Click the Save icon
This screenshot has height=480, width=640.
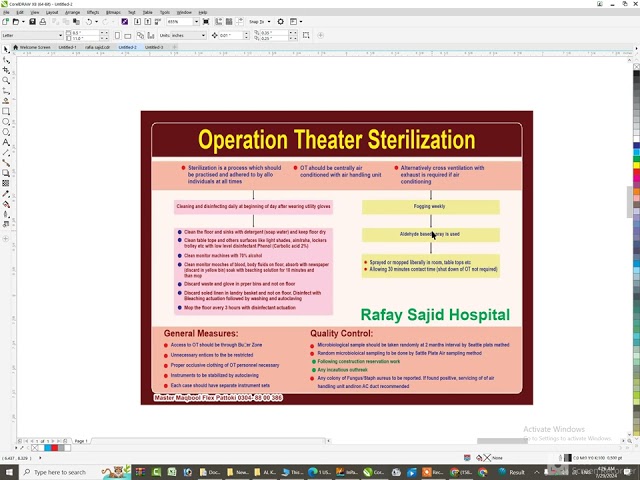[32, 22]
